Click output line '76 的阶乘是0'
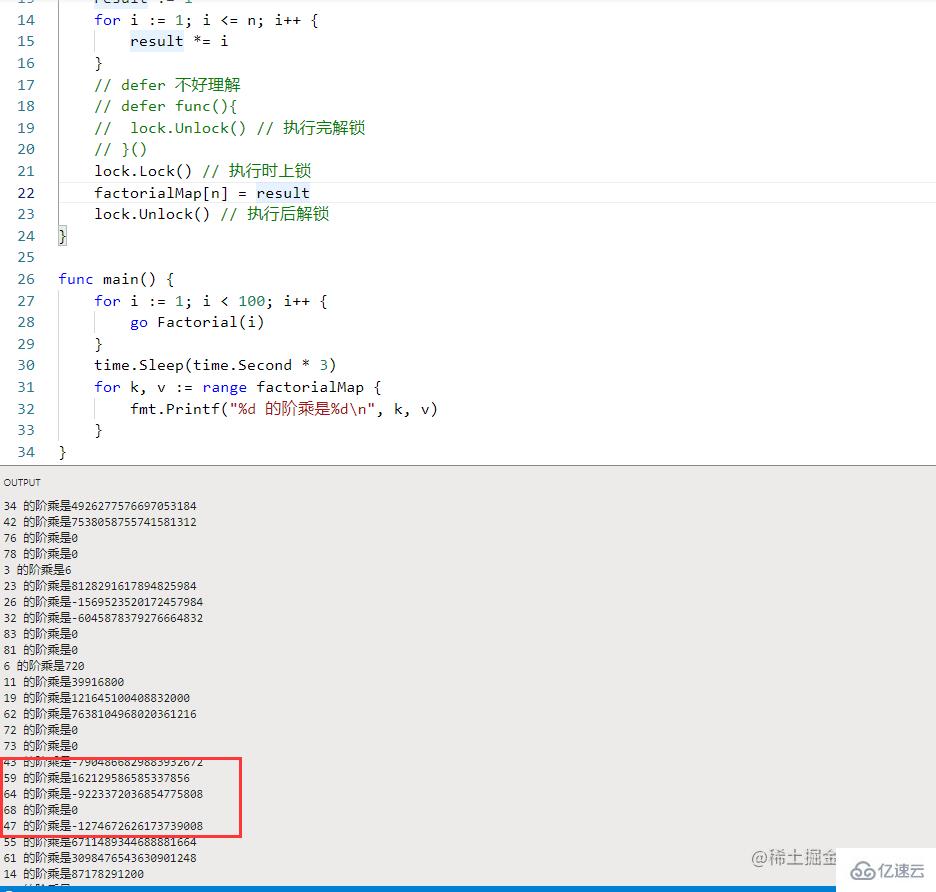Screen dimensions: 936x892 (41, 538)
